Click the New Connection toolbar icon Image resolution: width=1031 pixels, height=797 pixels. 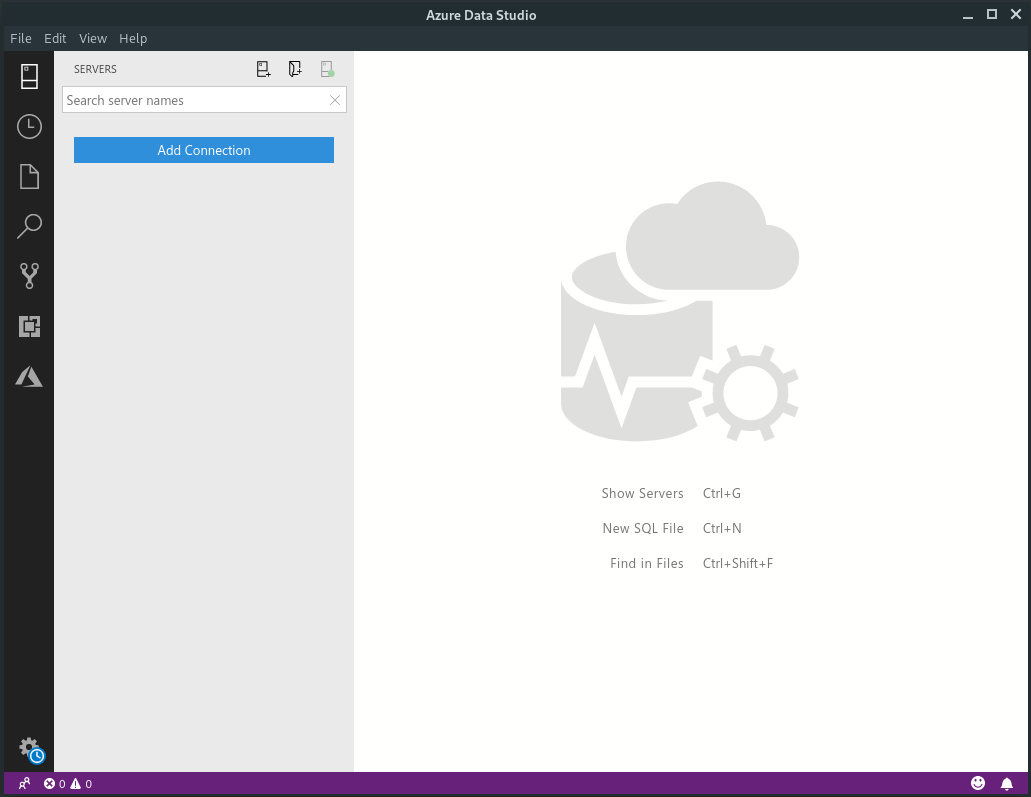pos(264,69)
